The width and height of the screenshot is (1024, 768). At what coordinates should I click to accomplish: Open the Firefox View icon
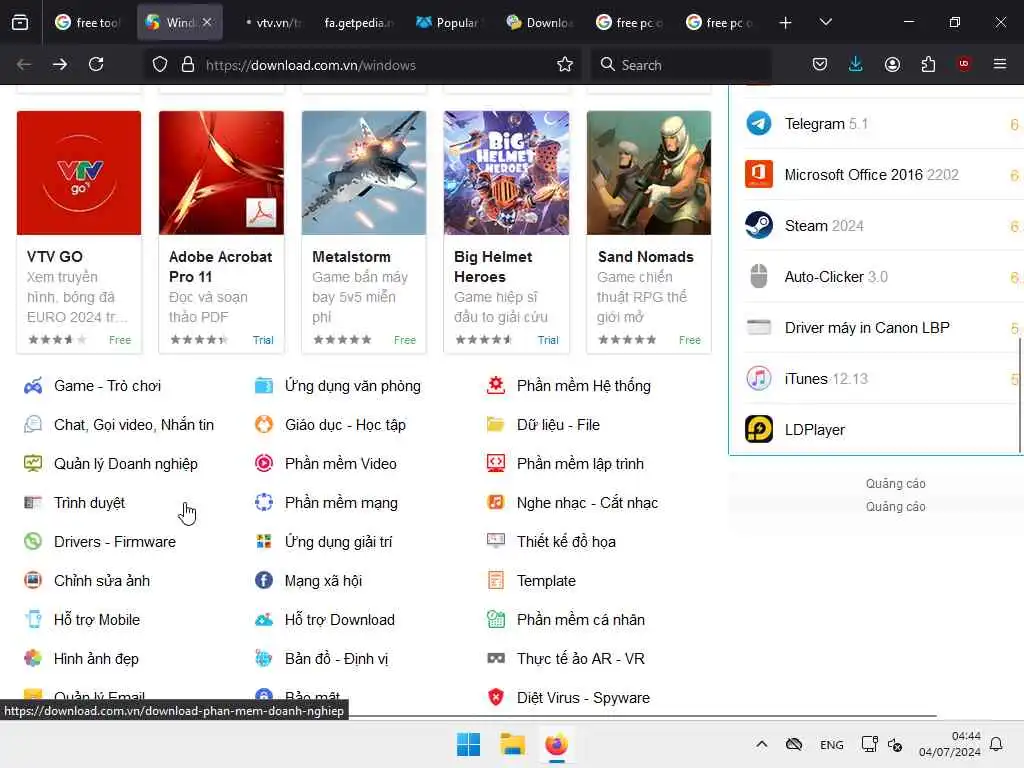click(20, 23)
